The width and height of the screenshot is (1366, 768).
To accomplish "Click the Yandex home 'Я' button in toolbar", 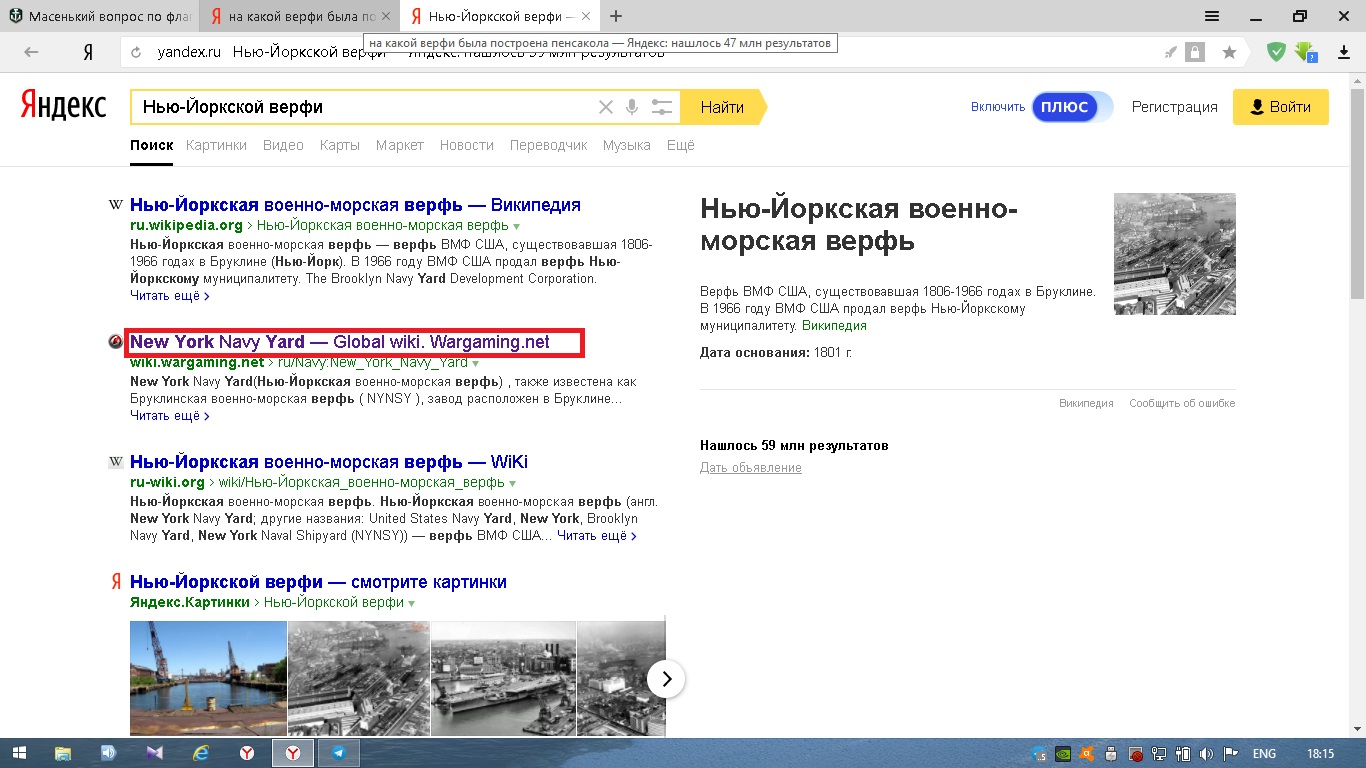I will 88,52.
